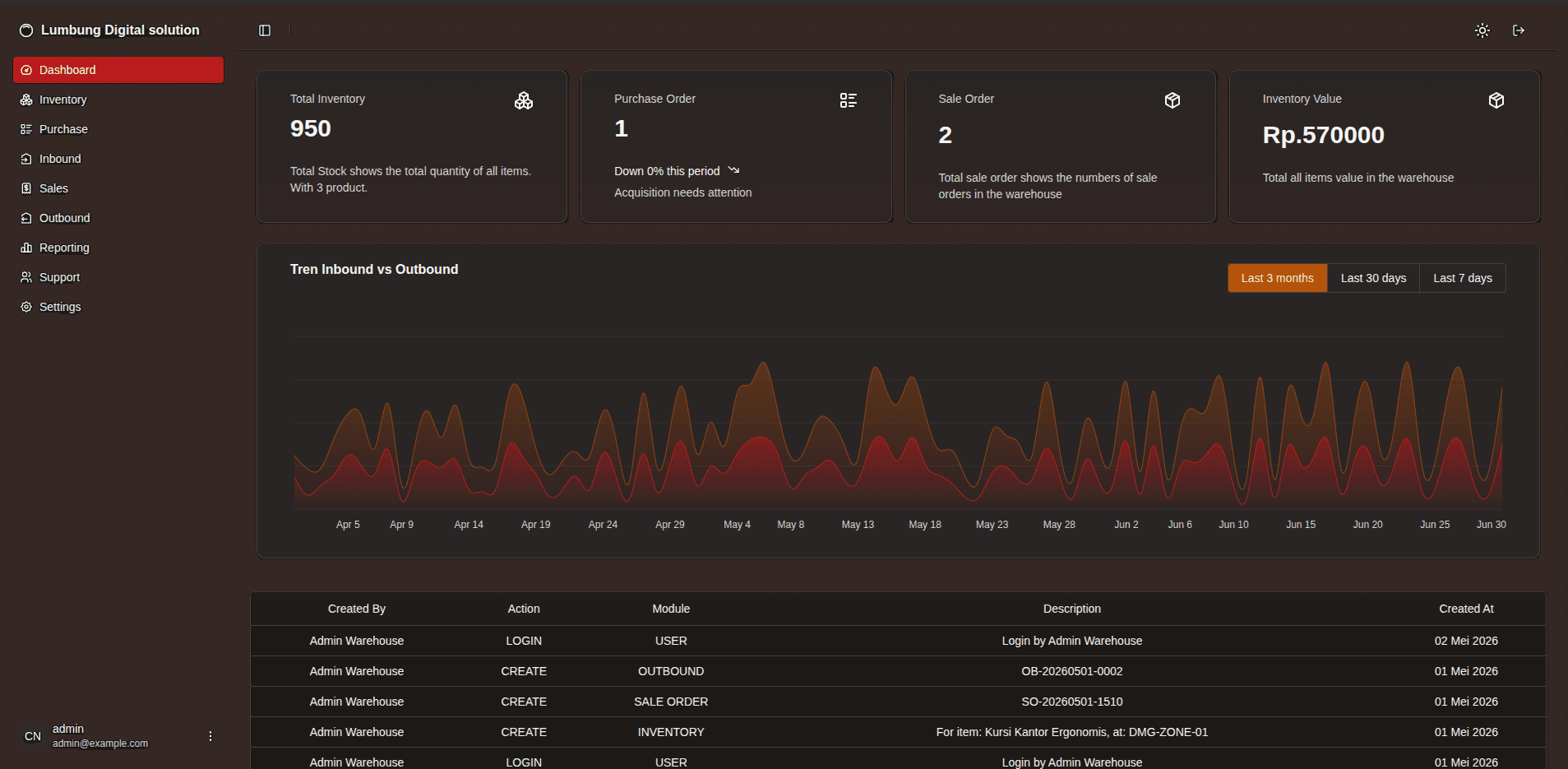The image size is (1568, 769).
Task: Open Inventory in the sidebar
Action: 118,100
